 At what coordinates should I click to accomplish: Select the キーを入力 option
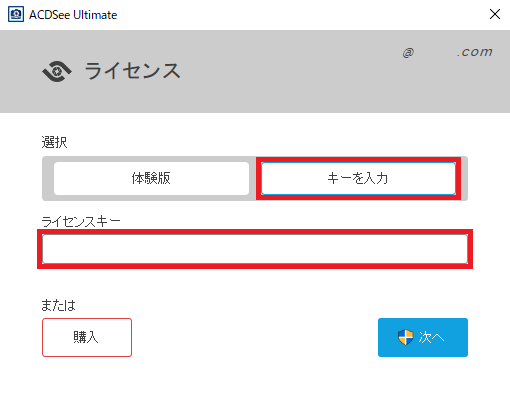[358, 178]
